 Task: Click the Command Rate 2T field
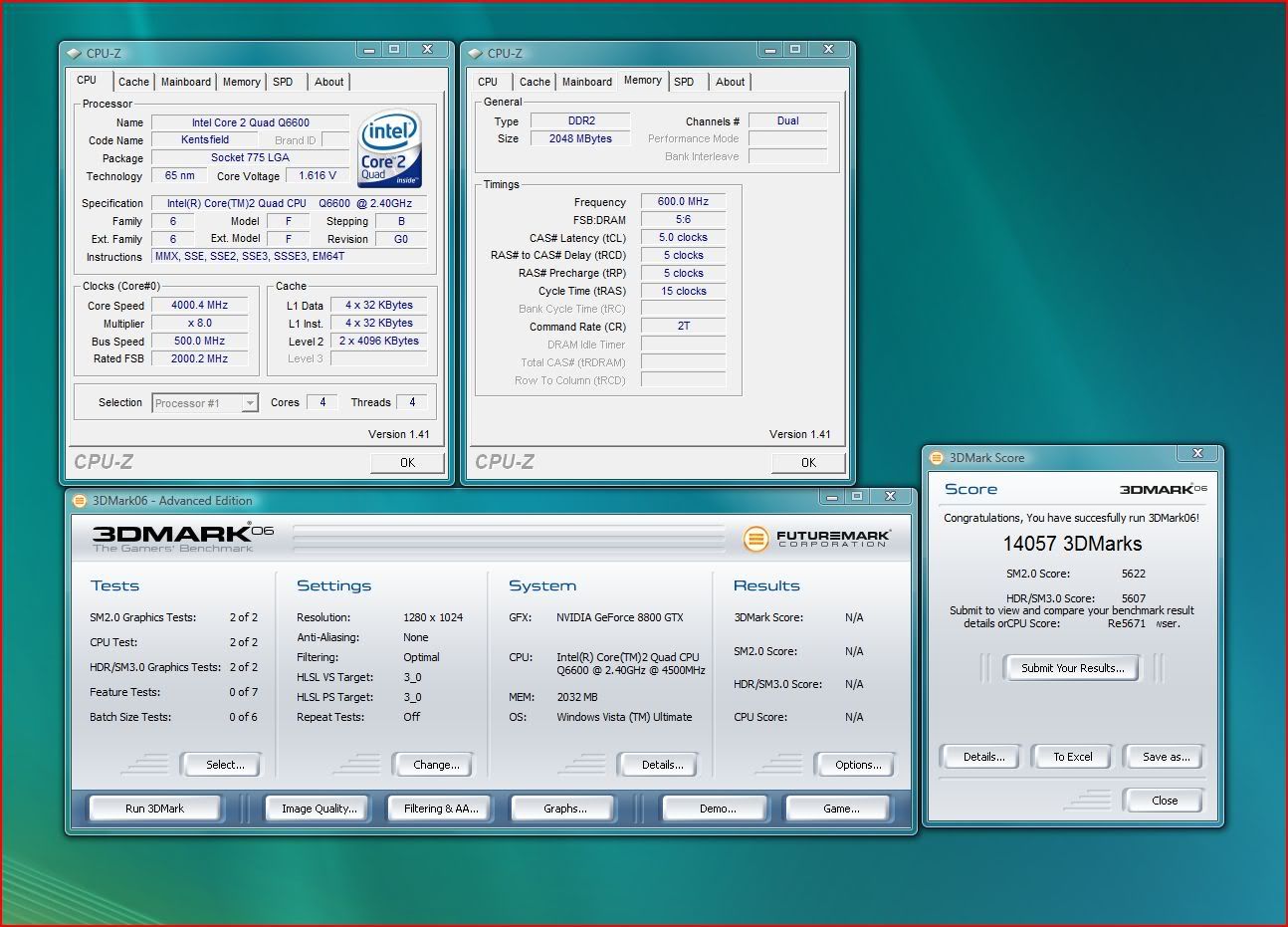(x=683, y=326)
